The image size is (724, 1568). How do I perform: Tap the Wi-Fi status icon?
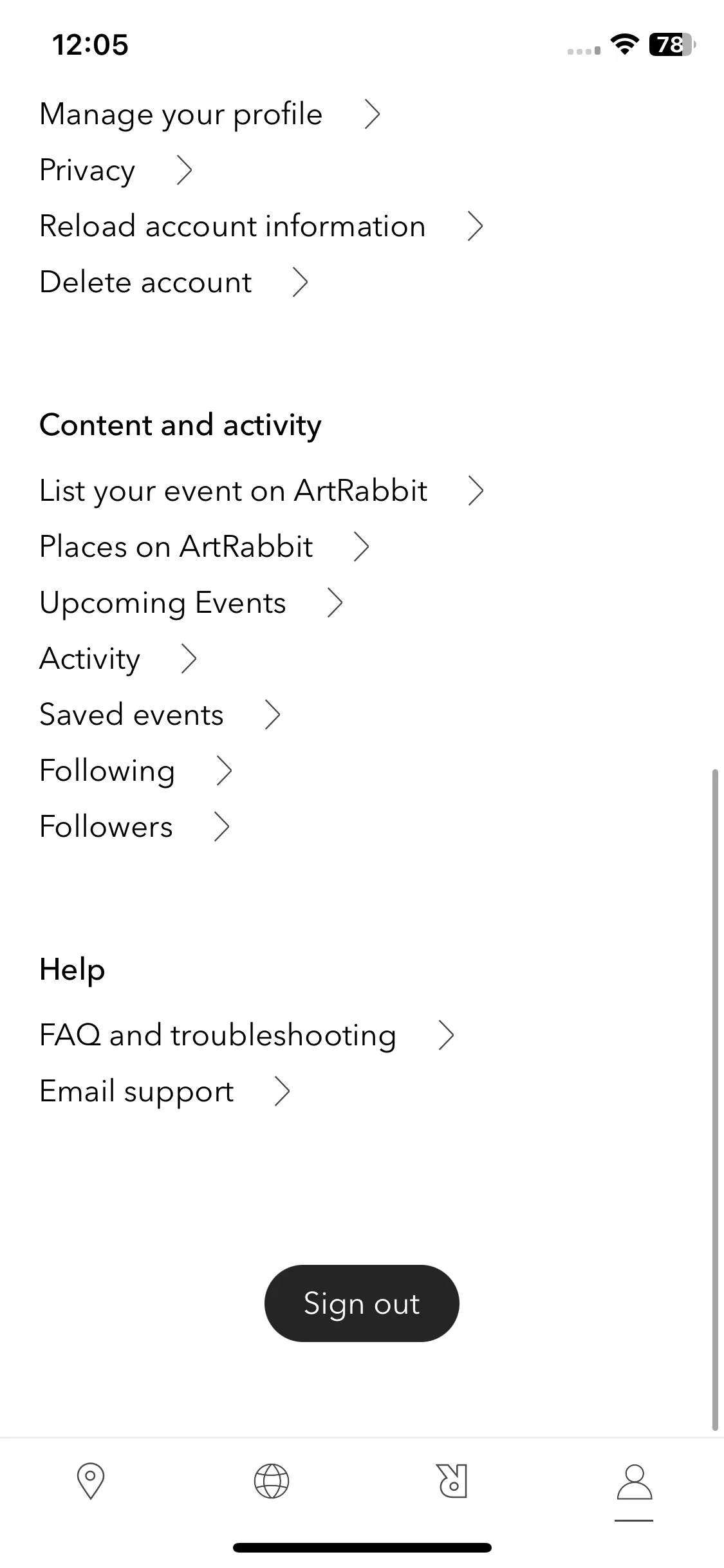624,44
